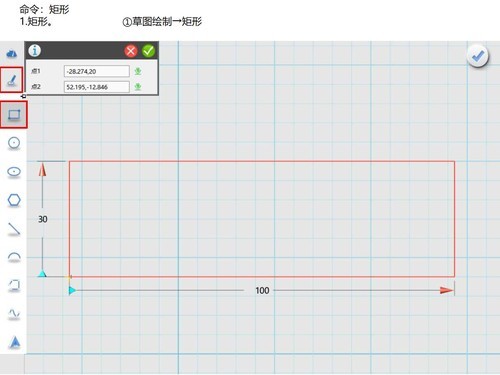The height and width of the screenshot is (375, 500).
Task: Open the basic shapes cloud icon
Action: pyautogui.click(x=12, y=53)
